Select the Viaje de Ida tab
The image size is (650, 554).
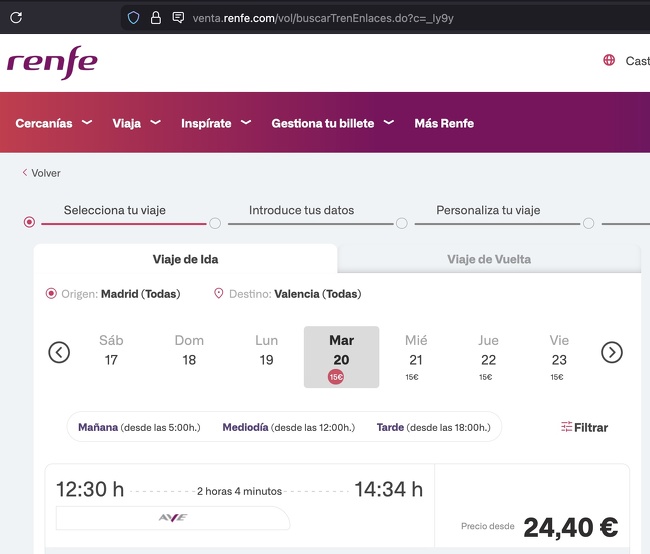185,259
